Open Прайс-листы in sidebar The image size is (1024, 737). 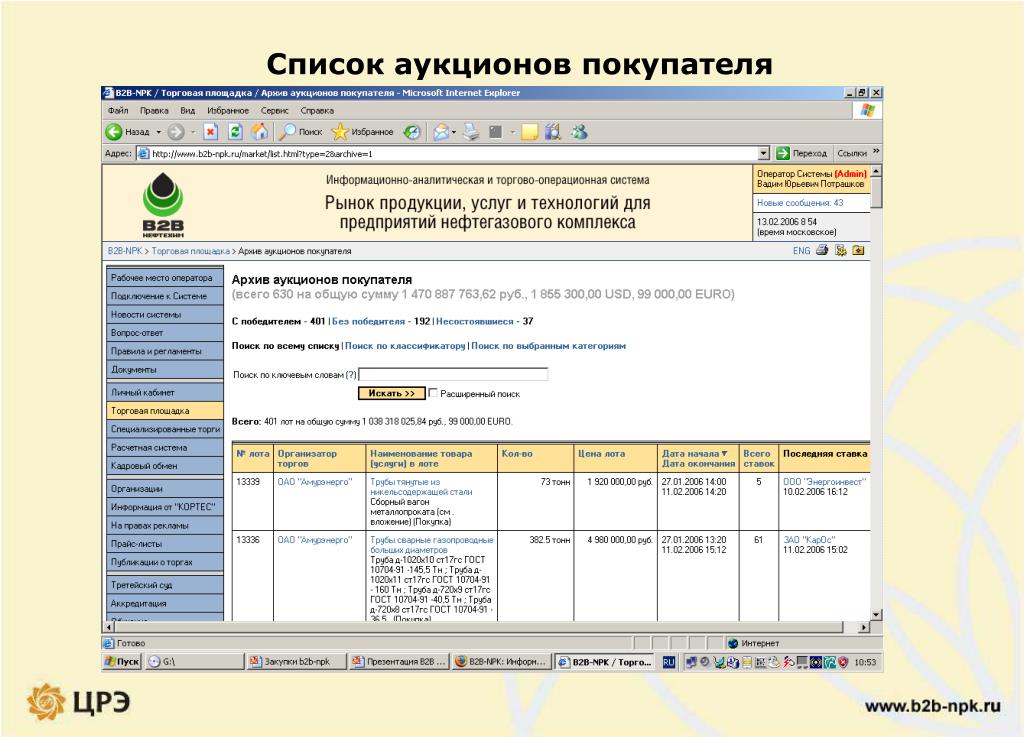[x=165, y=543]
